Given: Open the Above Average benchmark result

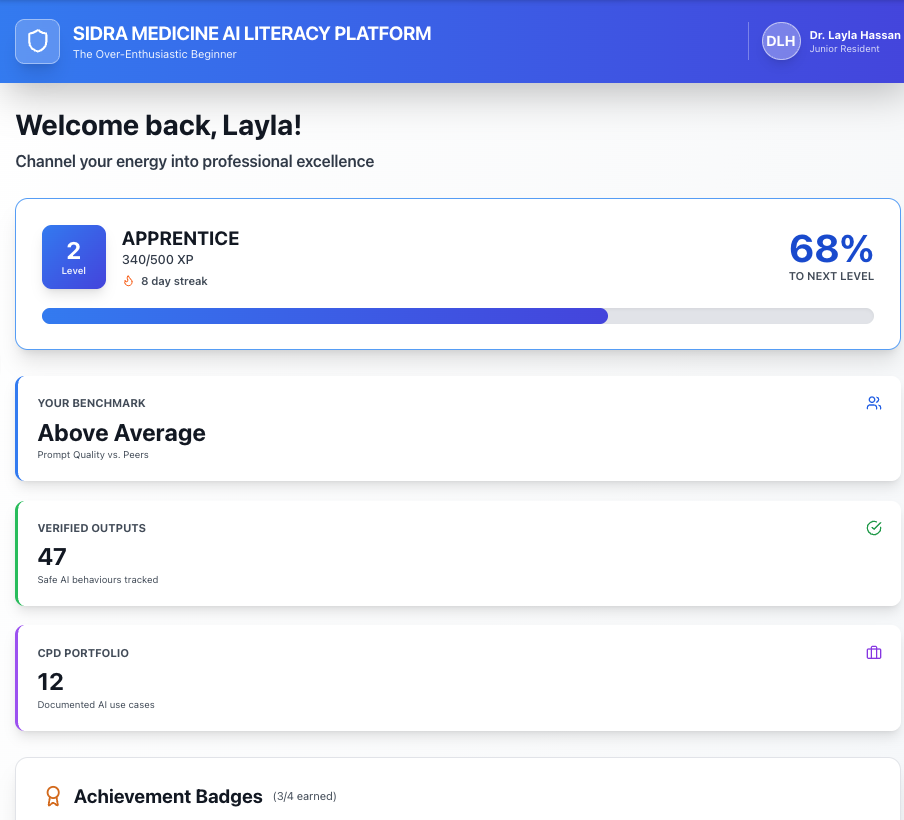Looking at the screenshot, I should click(122, 433).
